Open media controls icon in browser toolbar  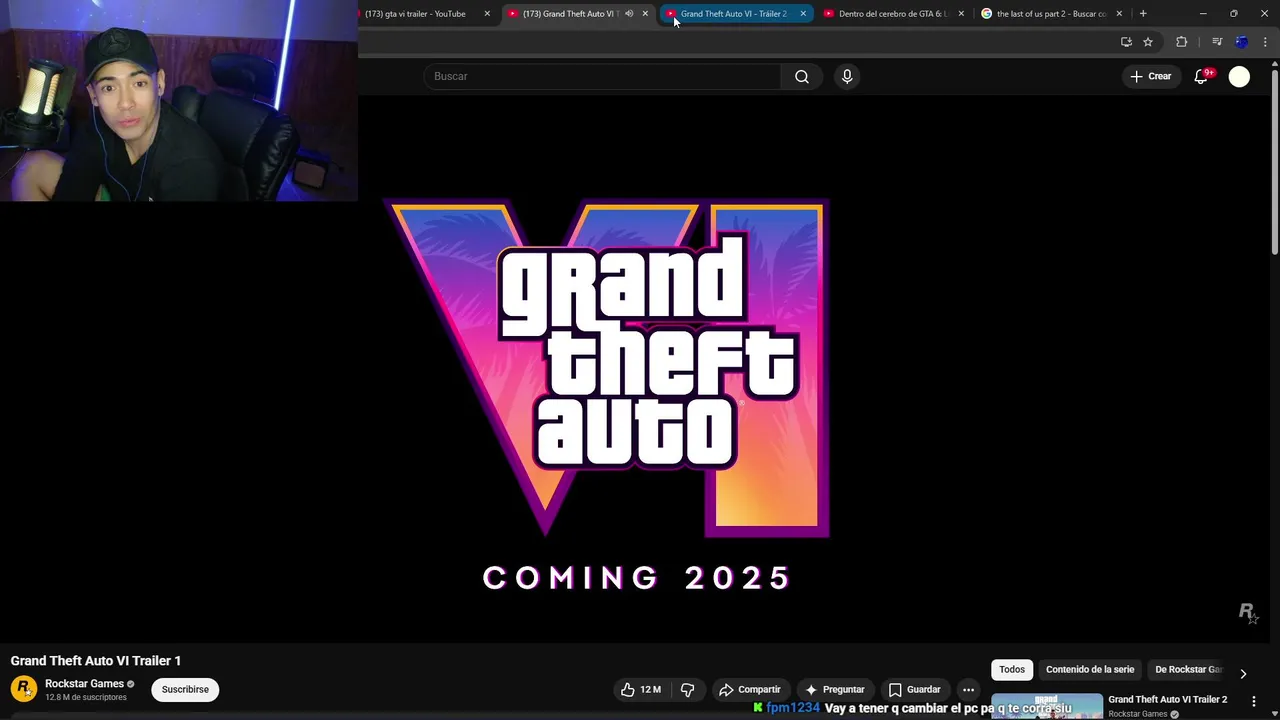click(1216, 42)
